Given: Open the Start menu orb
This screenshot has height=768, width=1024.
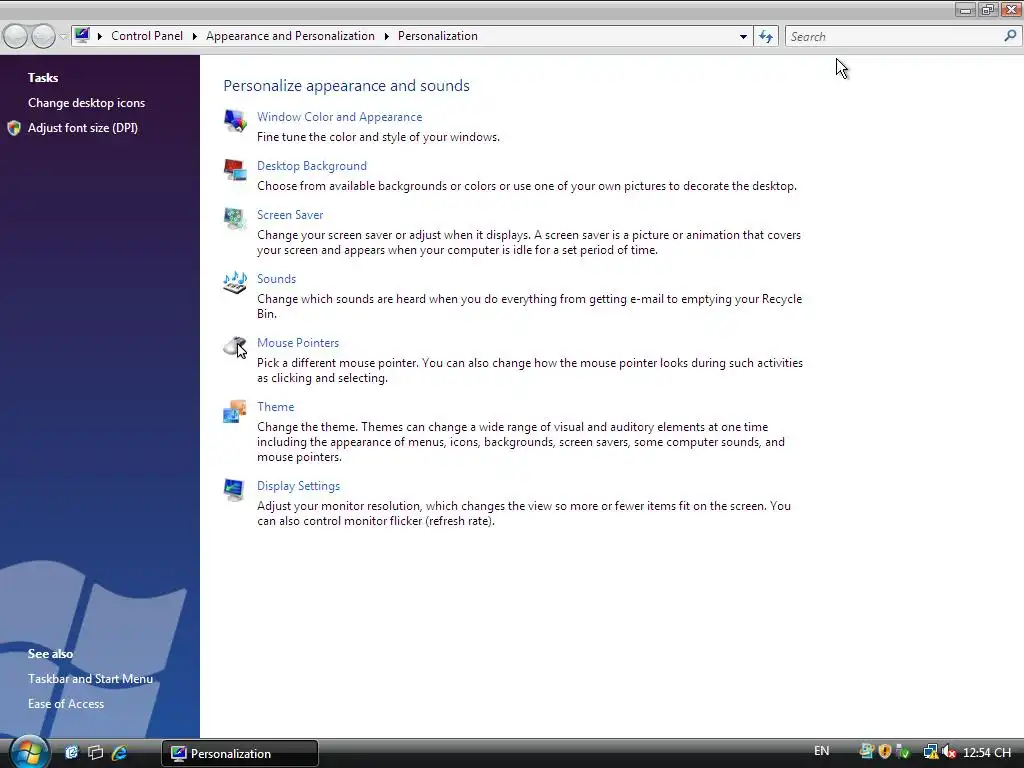Looking at the screenshot, I should 29,752.
